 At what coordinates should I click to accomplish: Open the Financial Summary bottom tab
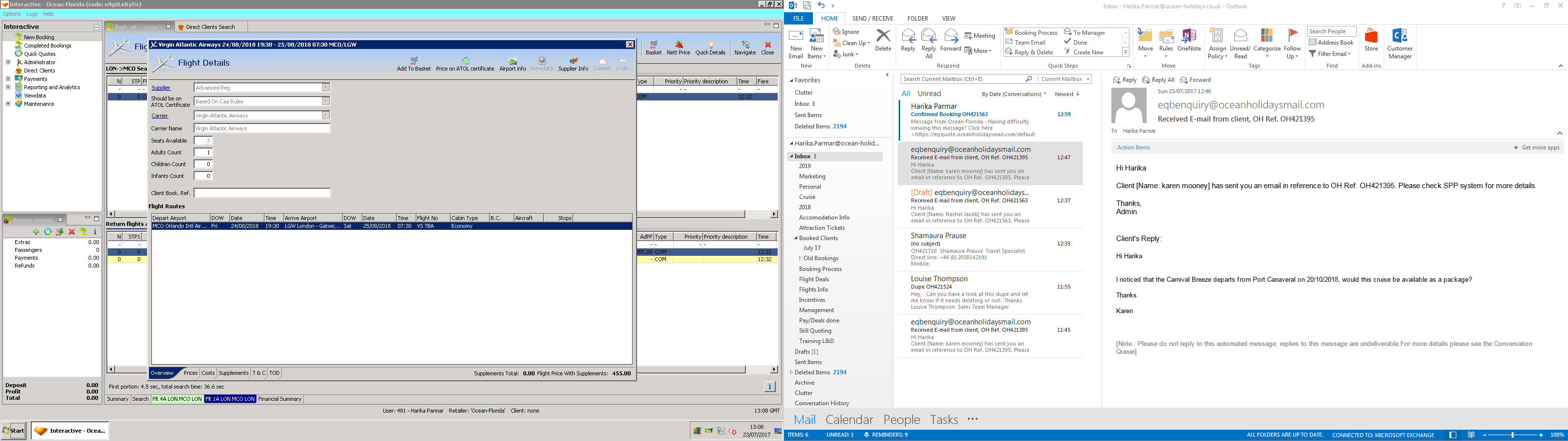[x=279, y=399]
